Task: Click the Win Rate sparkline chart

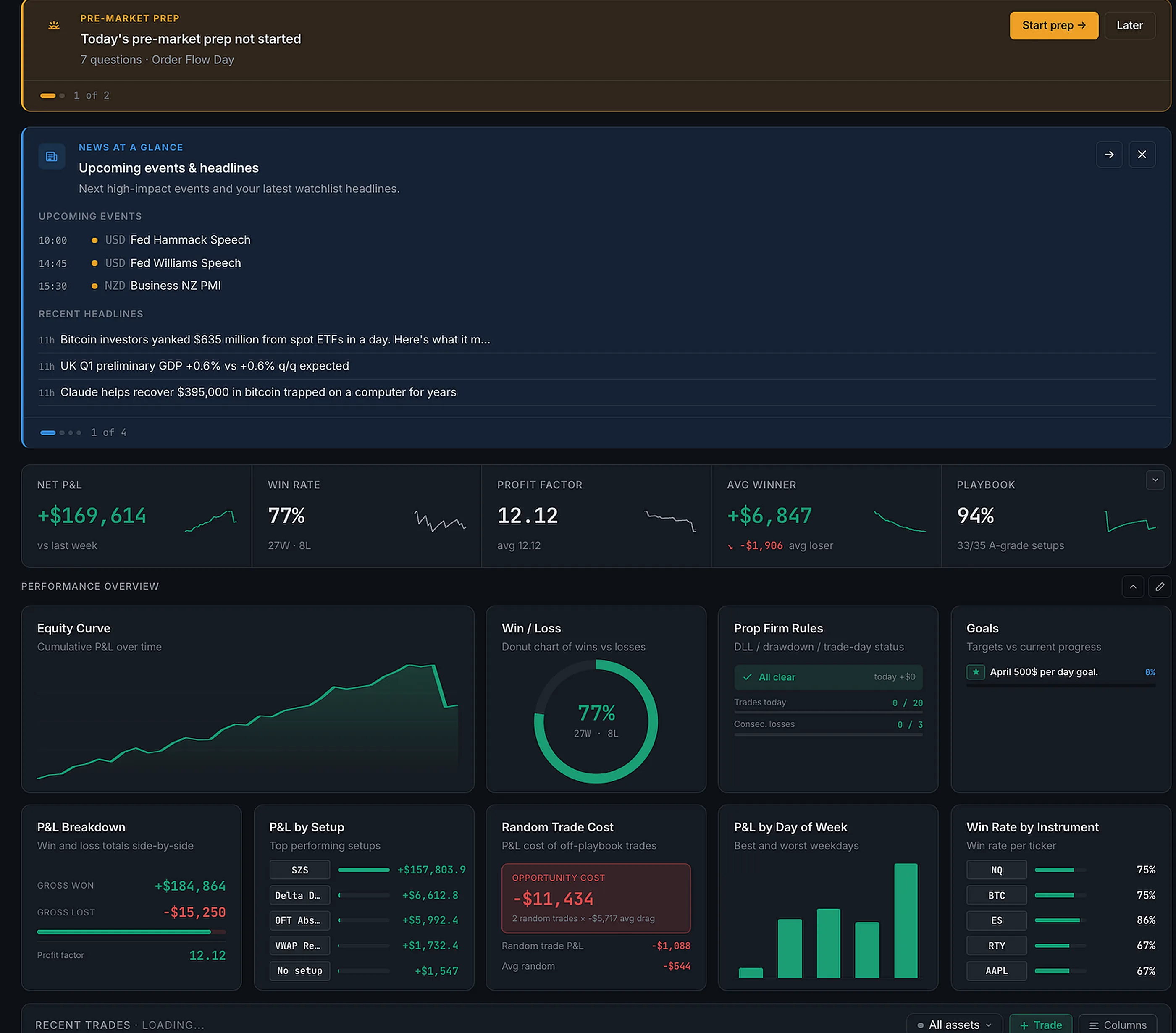Action: [440, 521]
